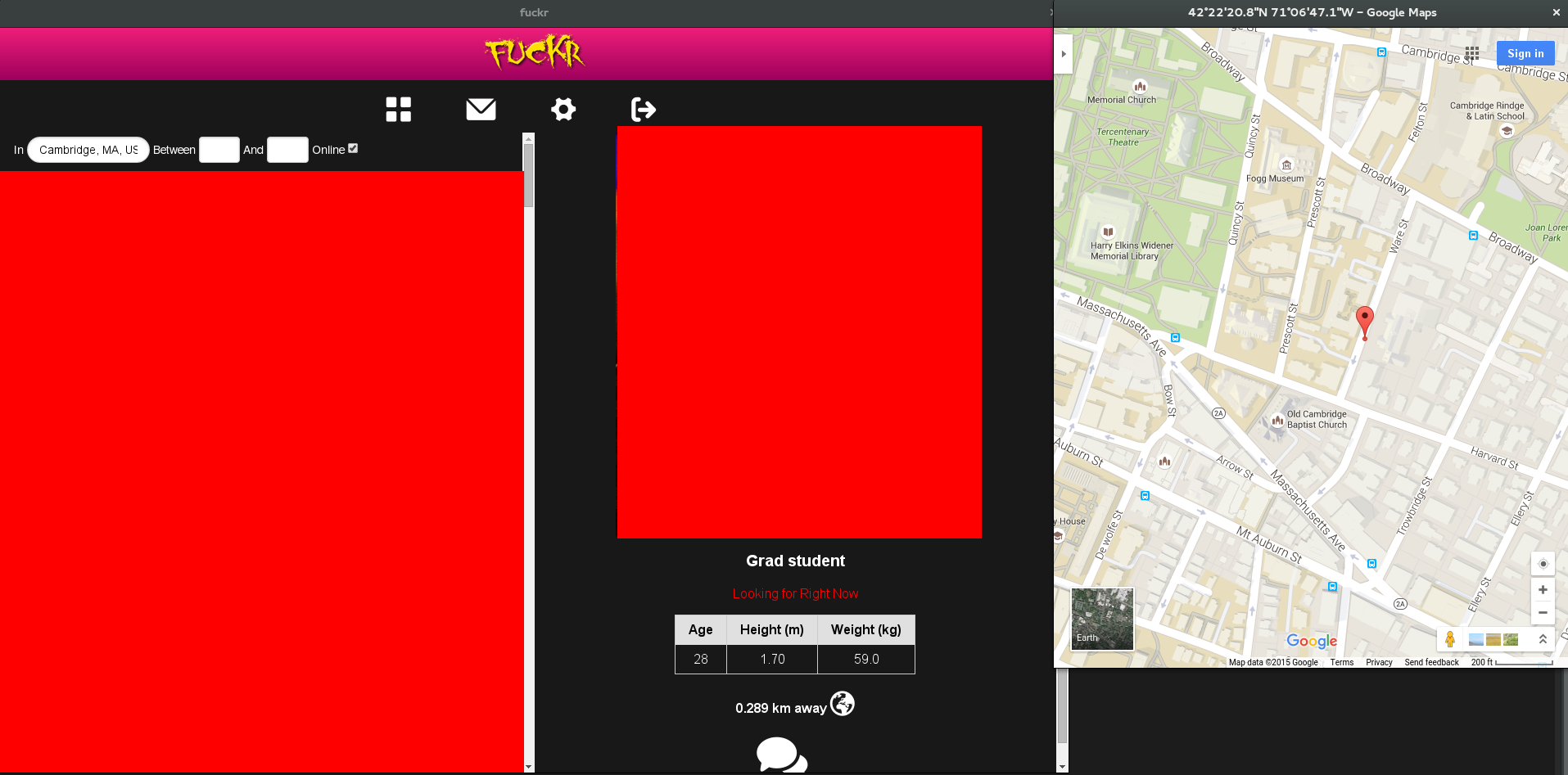
Task: Click the Grad student profile name
Action: pos(795,561)
